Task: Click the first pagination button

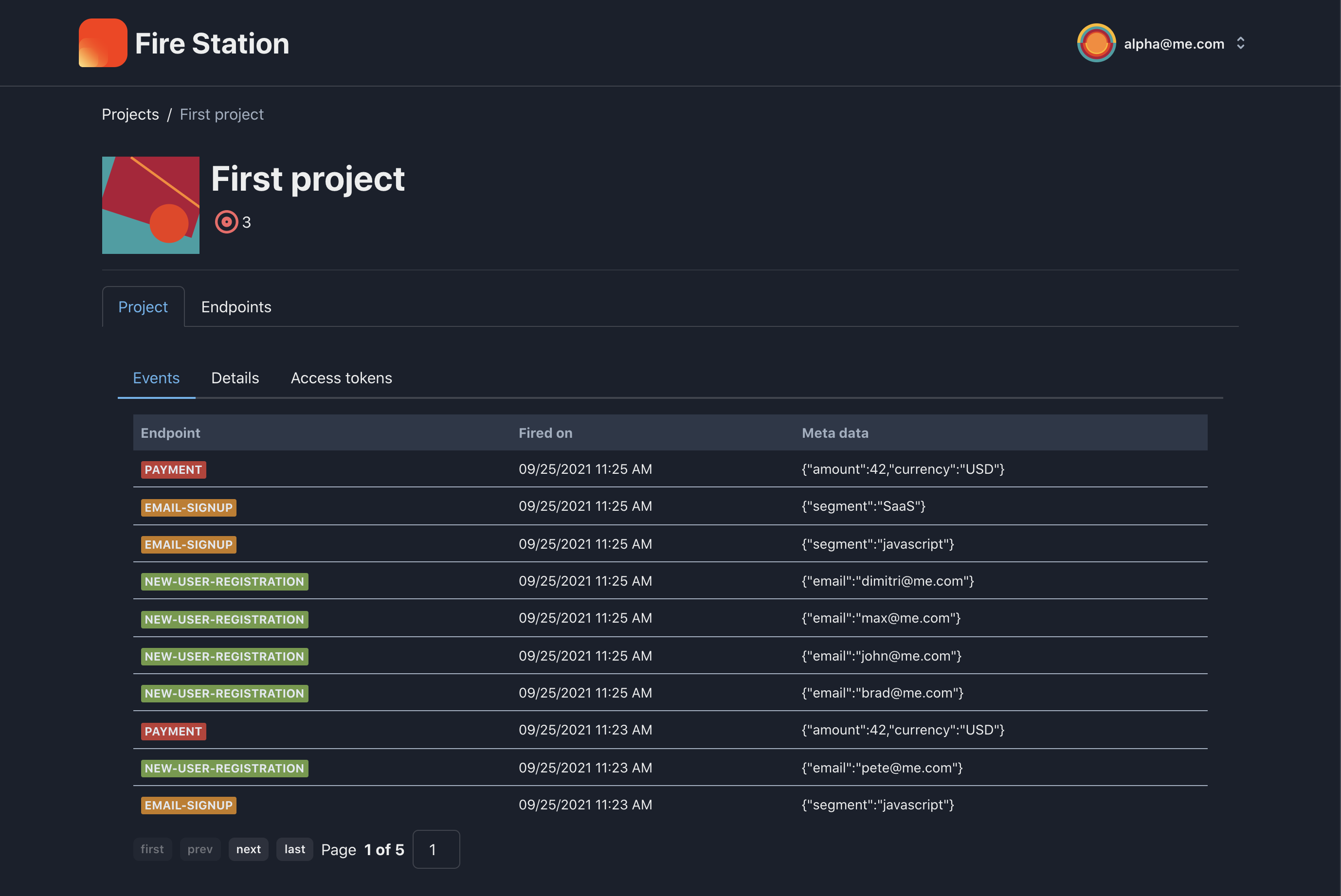Action: [x=152, y=849]
